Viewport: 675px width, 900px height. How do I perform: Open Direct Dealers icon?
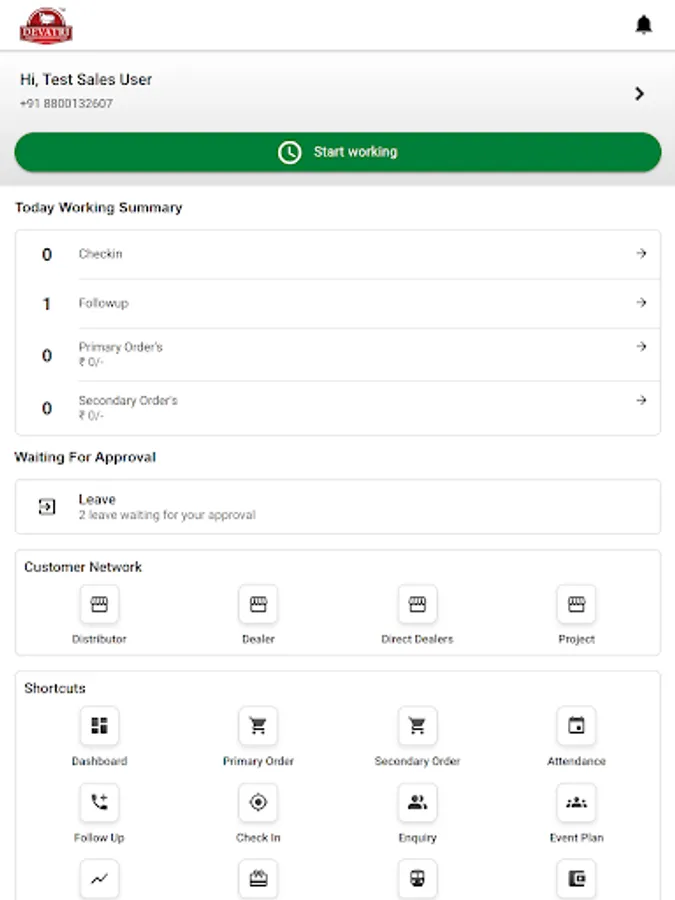[417, 605]
